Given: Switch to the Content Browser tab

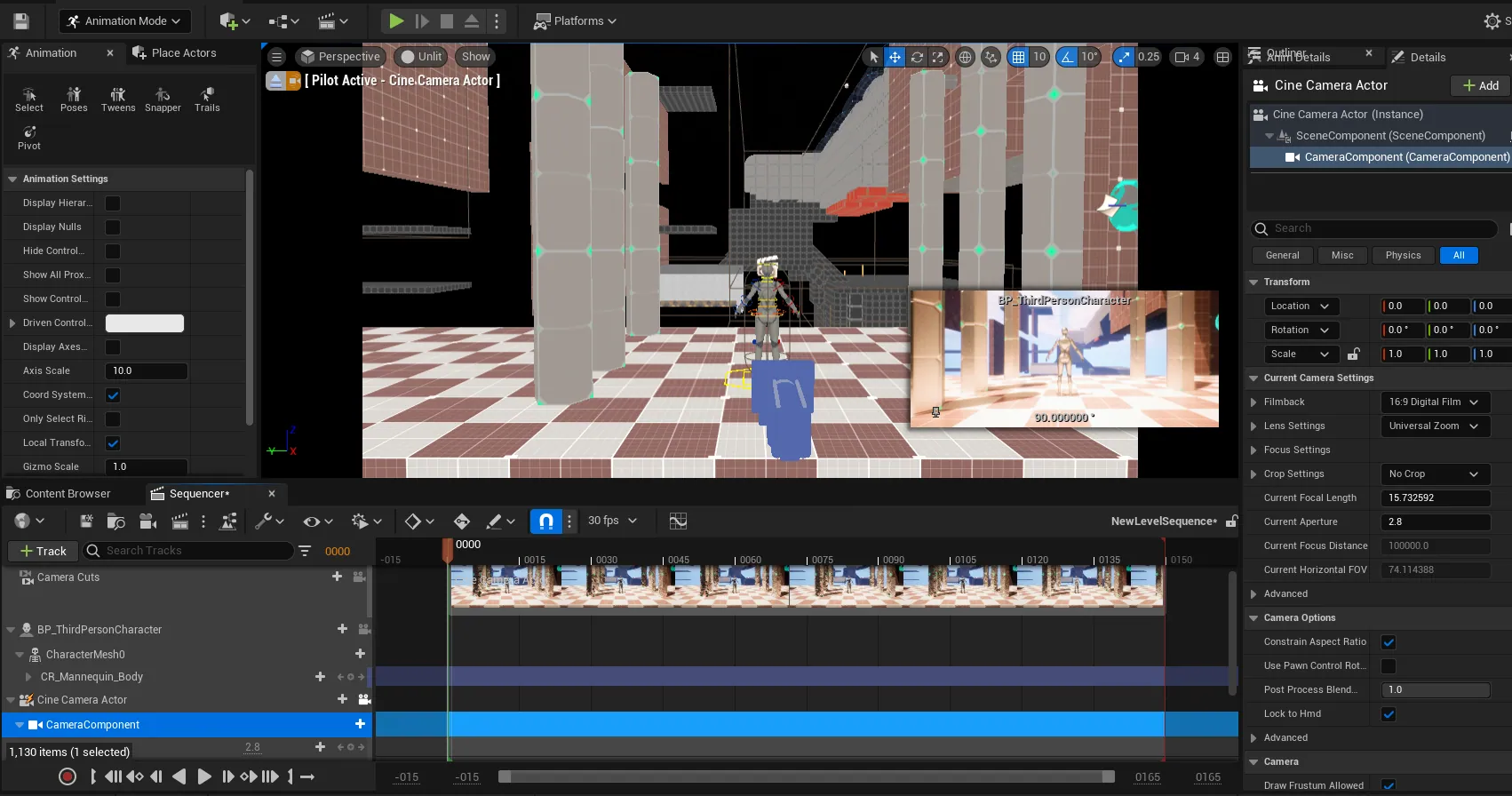Looking at the screenshot, I should (60, 494).
